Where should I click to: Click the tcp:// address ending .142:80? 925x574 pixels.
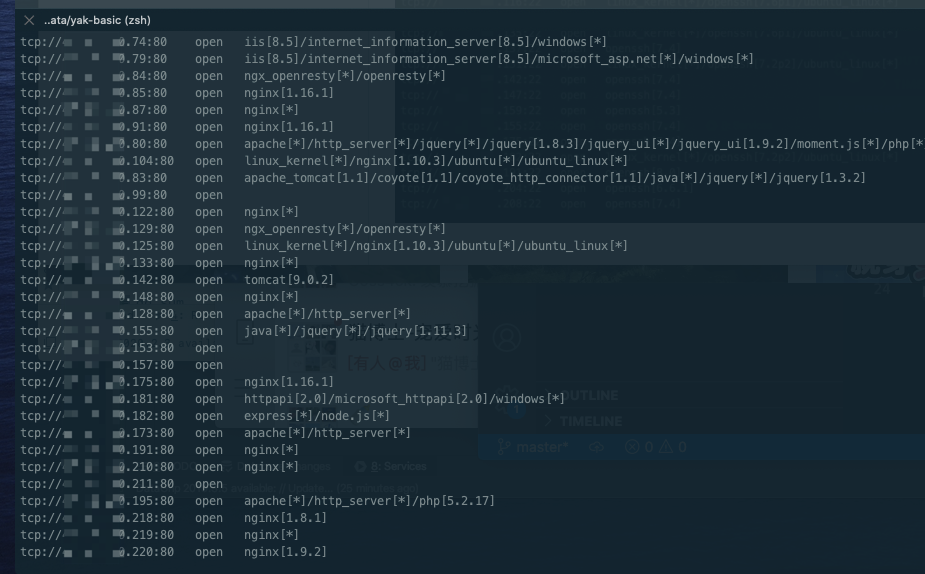click(97, 280)
